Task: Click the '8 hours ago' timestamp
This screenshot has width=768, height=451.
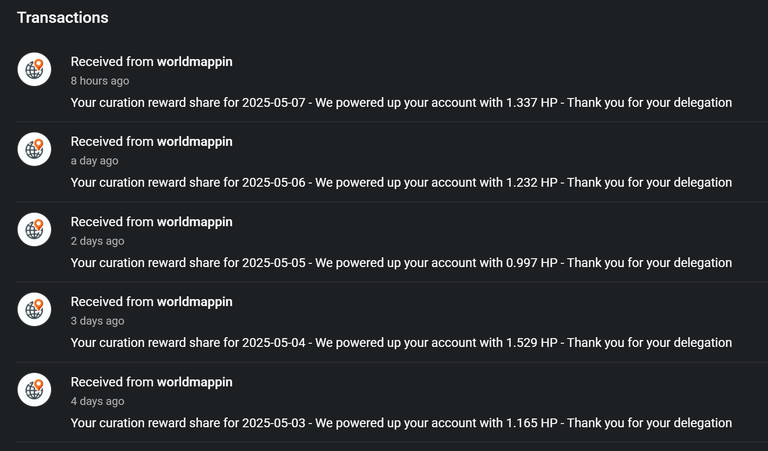Action: click(x=100, y=81)
